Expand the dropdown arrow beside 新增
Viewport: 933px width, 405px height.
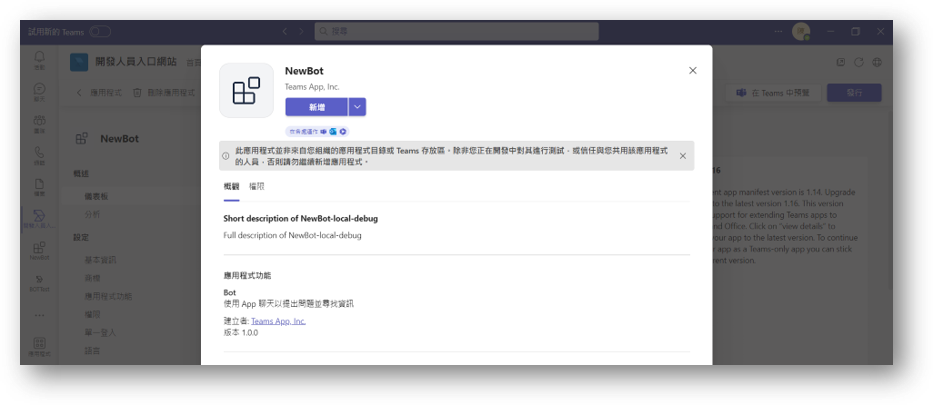click(x=357, y=106)
